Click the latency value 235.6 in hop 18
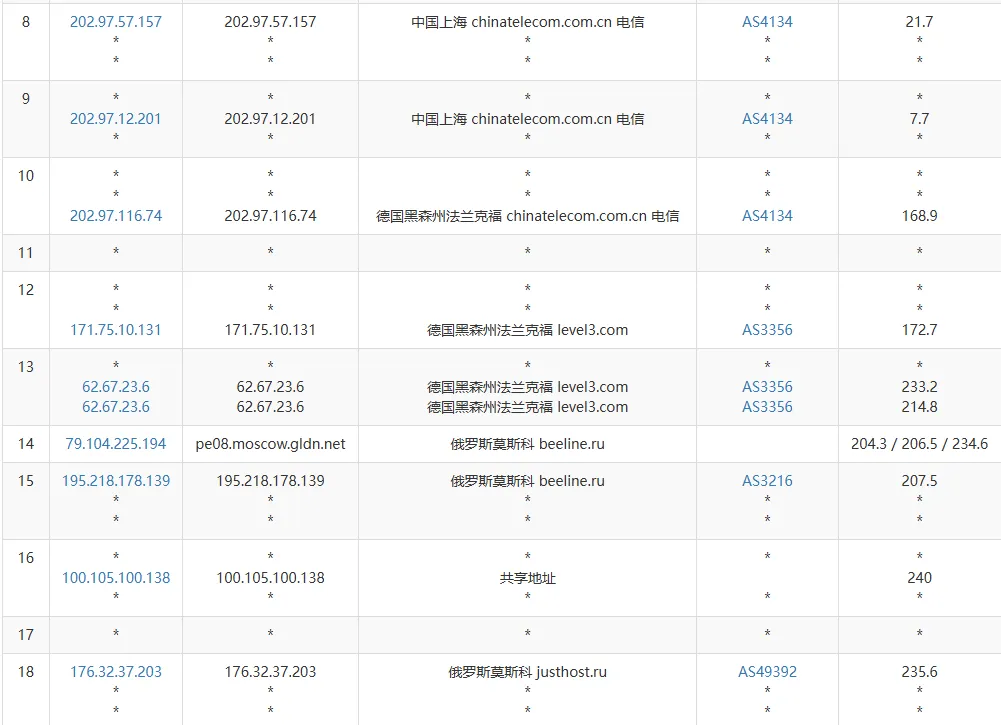 918,672
